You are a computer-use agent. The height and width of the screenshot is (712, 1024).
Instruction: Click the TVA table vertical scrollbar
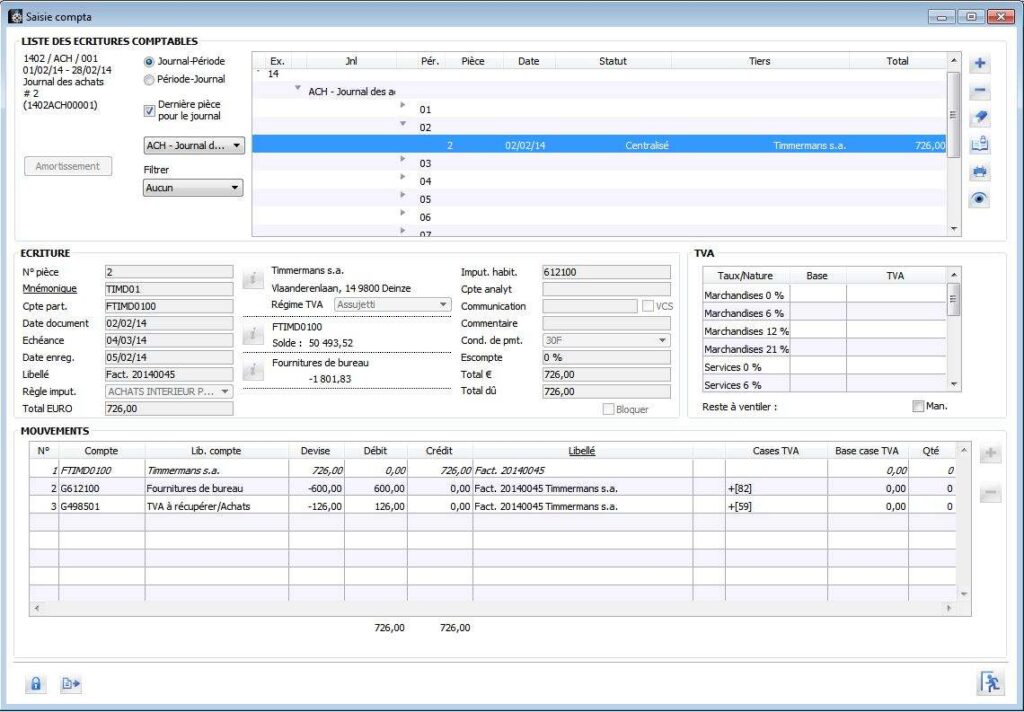pos(953,330)
